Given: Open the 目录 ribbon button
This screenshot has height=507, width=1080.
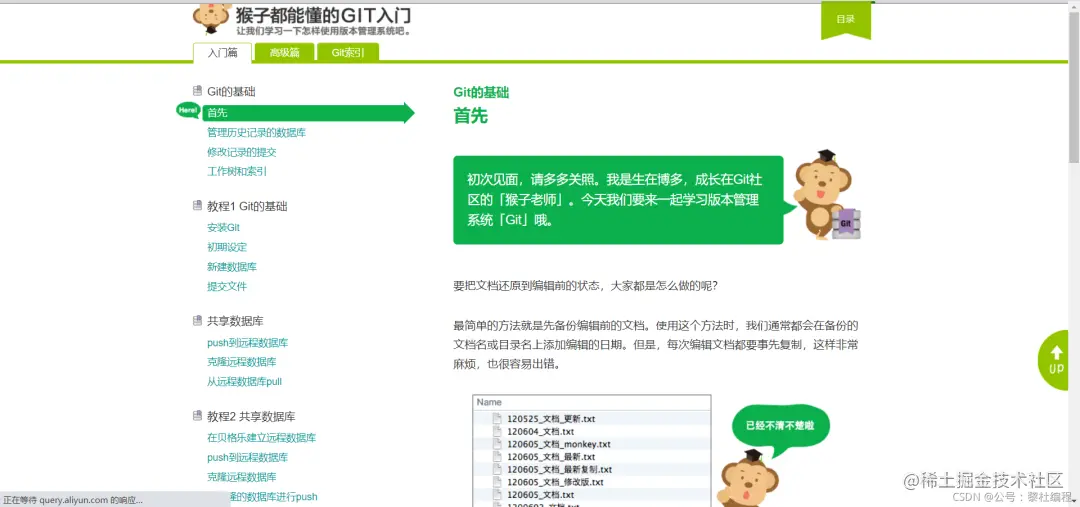Looking at the screenshot, I should coord(845,19).
